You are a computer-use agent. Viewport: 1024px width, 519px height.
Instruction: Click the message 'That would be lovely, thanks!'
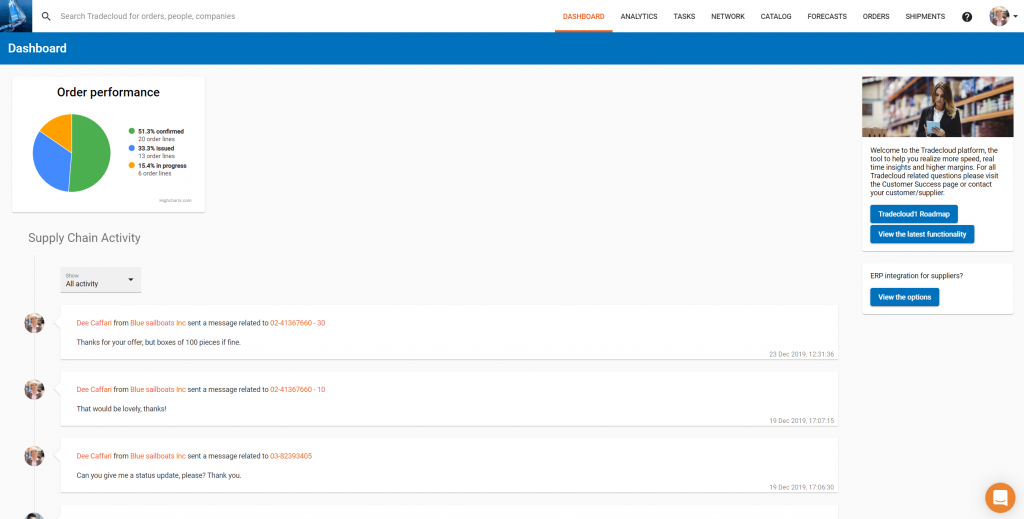[121, 409]
